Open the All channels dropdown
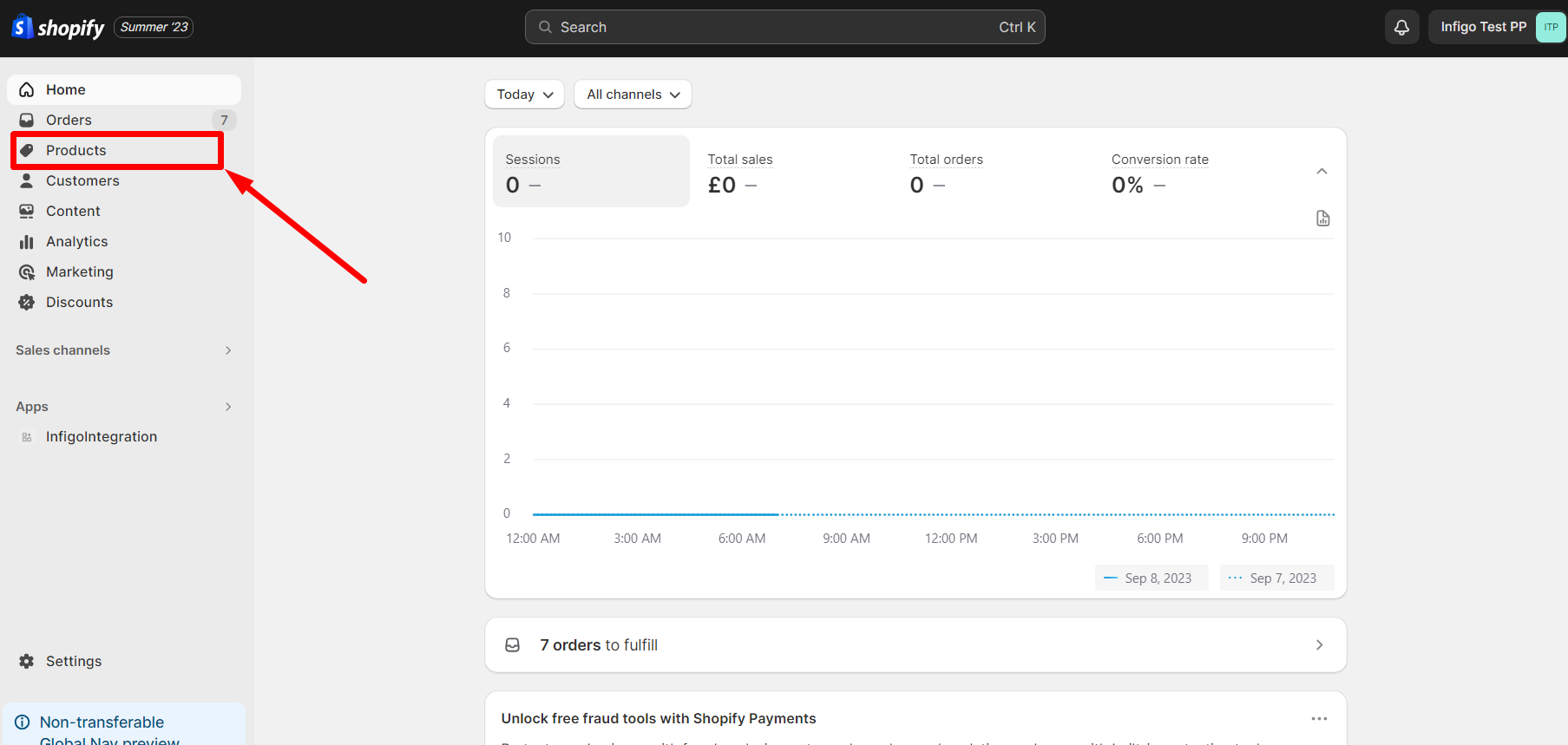Image resolution: width=1568 pixels, height=745 pixels. click(633, 95)
